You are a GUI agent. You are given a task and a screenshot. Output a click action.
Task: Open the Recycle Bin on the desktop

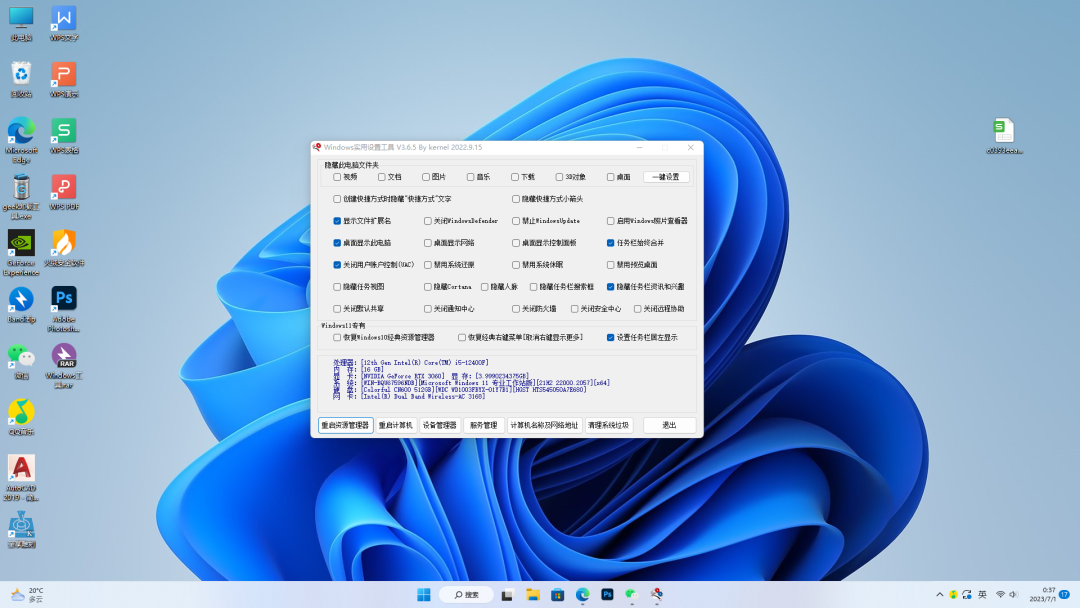(22, 75)
